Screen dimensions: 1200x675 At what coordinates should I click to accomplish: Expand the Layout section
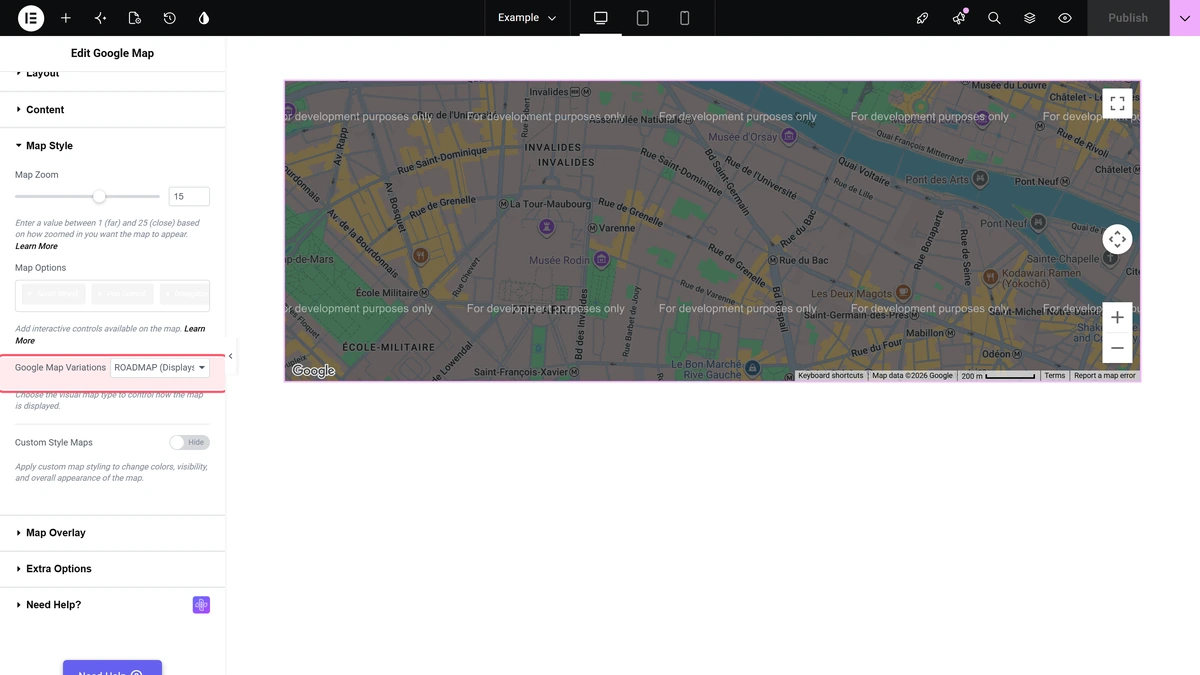(x=113, y=76)
